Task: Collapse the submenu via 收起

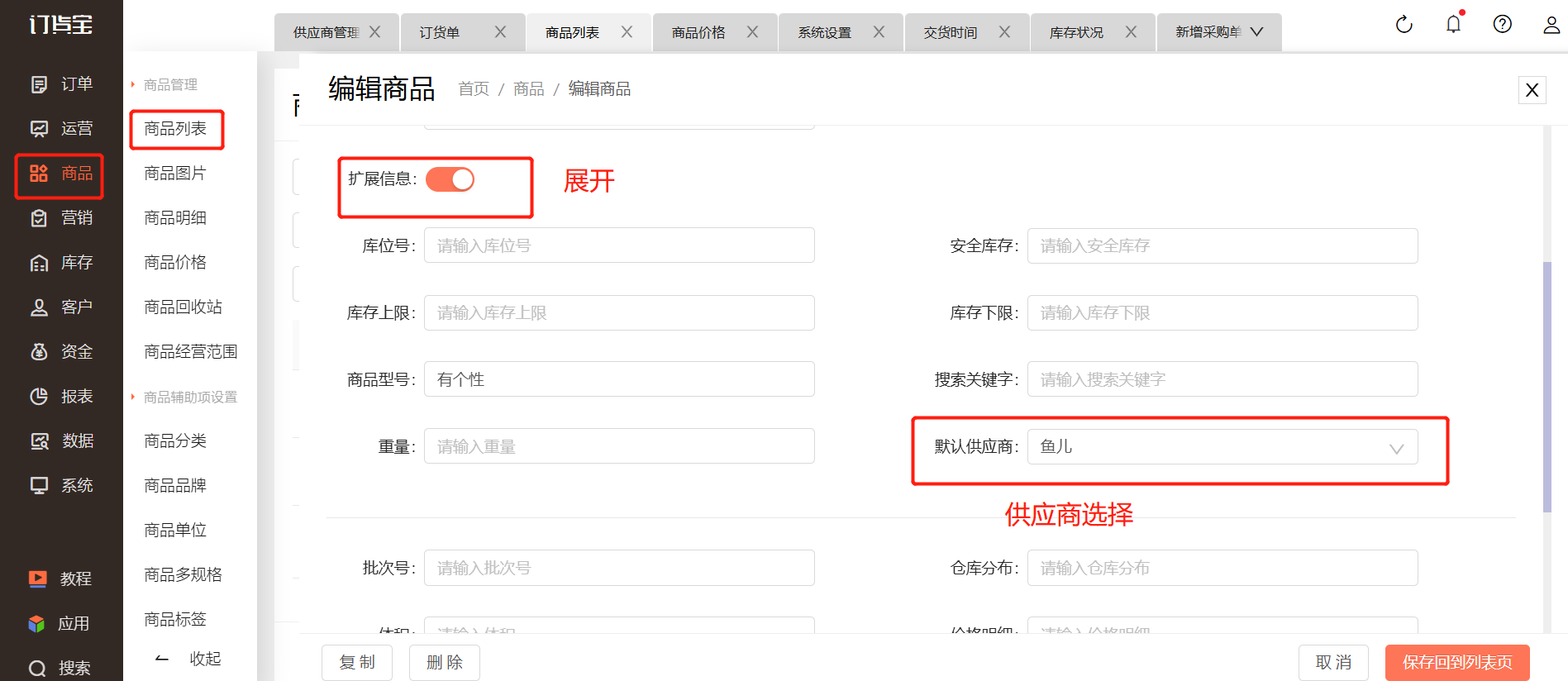Action: [x=188, y=659]
